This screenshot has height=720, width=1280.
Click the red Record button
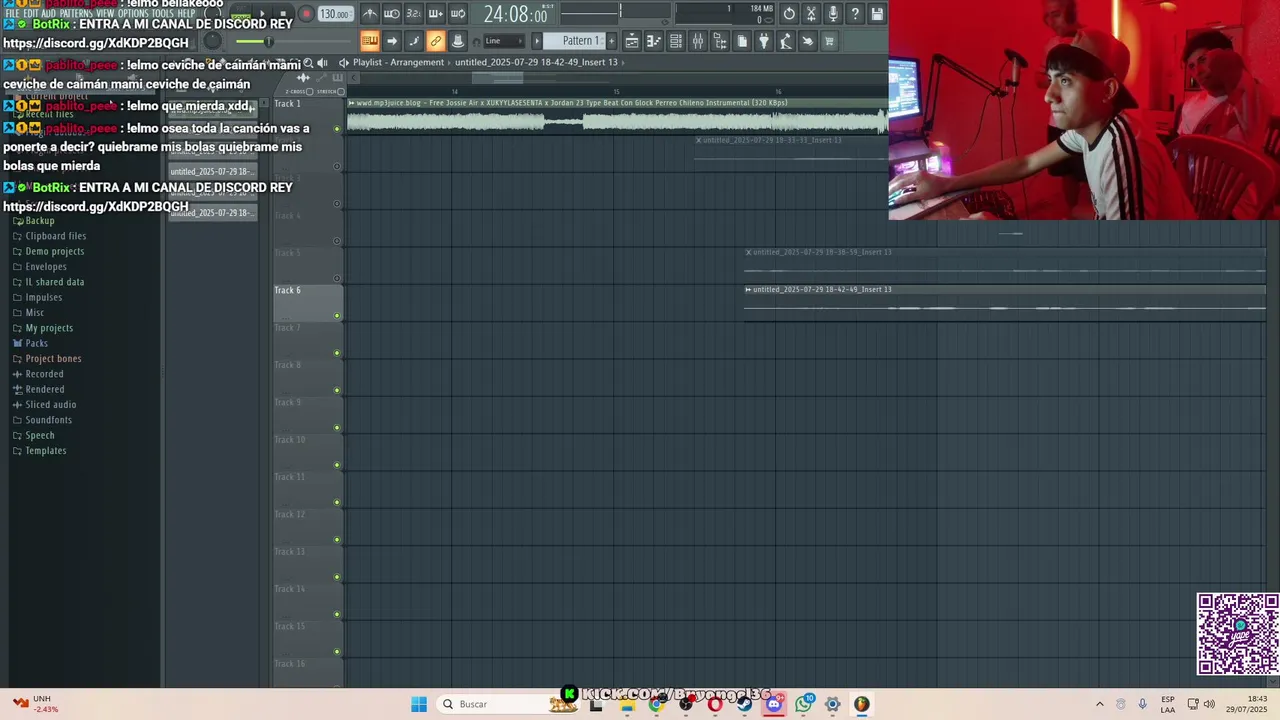(306, 14)
